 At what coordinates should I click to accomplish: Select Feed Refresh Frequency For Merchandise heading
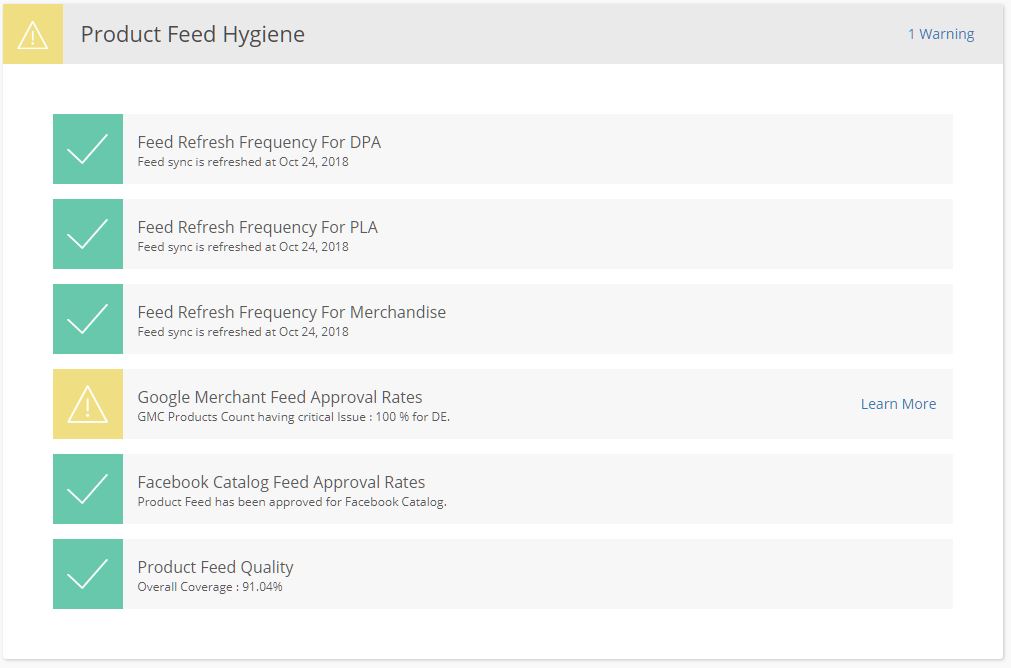(x=291, y=312)
